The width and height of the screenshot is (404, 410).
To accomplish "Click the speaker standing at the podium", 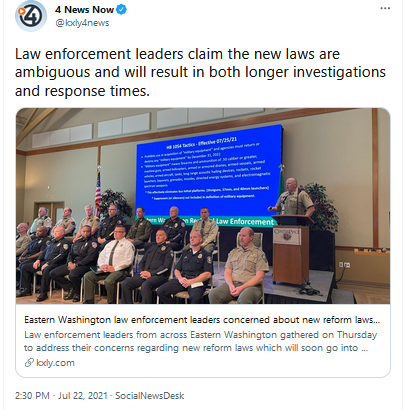I will coord(292,197).
